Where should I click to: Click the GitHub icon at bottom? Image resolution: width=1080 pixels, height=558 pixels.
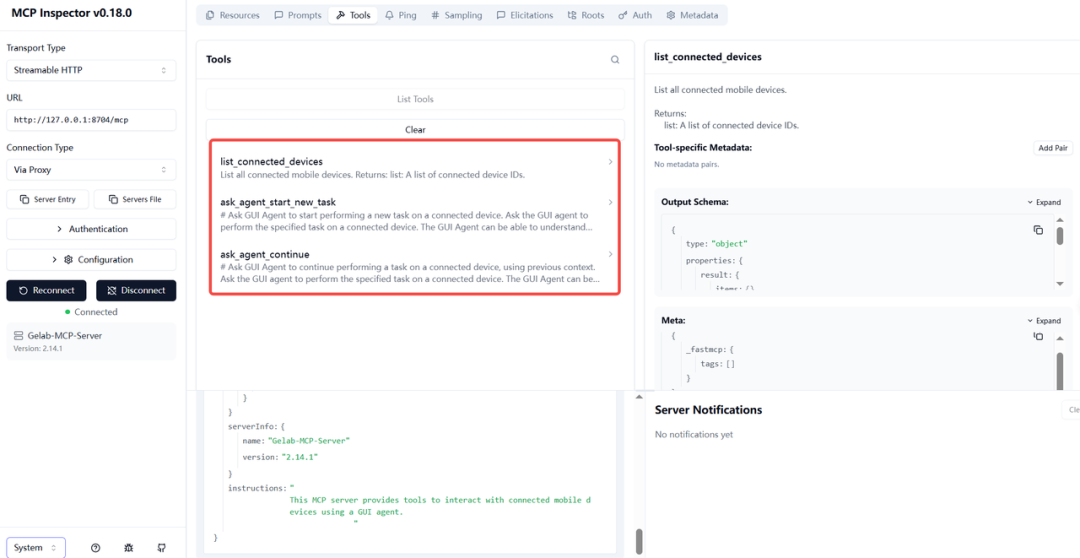coord(162,548)
